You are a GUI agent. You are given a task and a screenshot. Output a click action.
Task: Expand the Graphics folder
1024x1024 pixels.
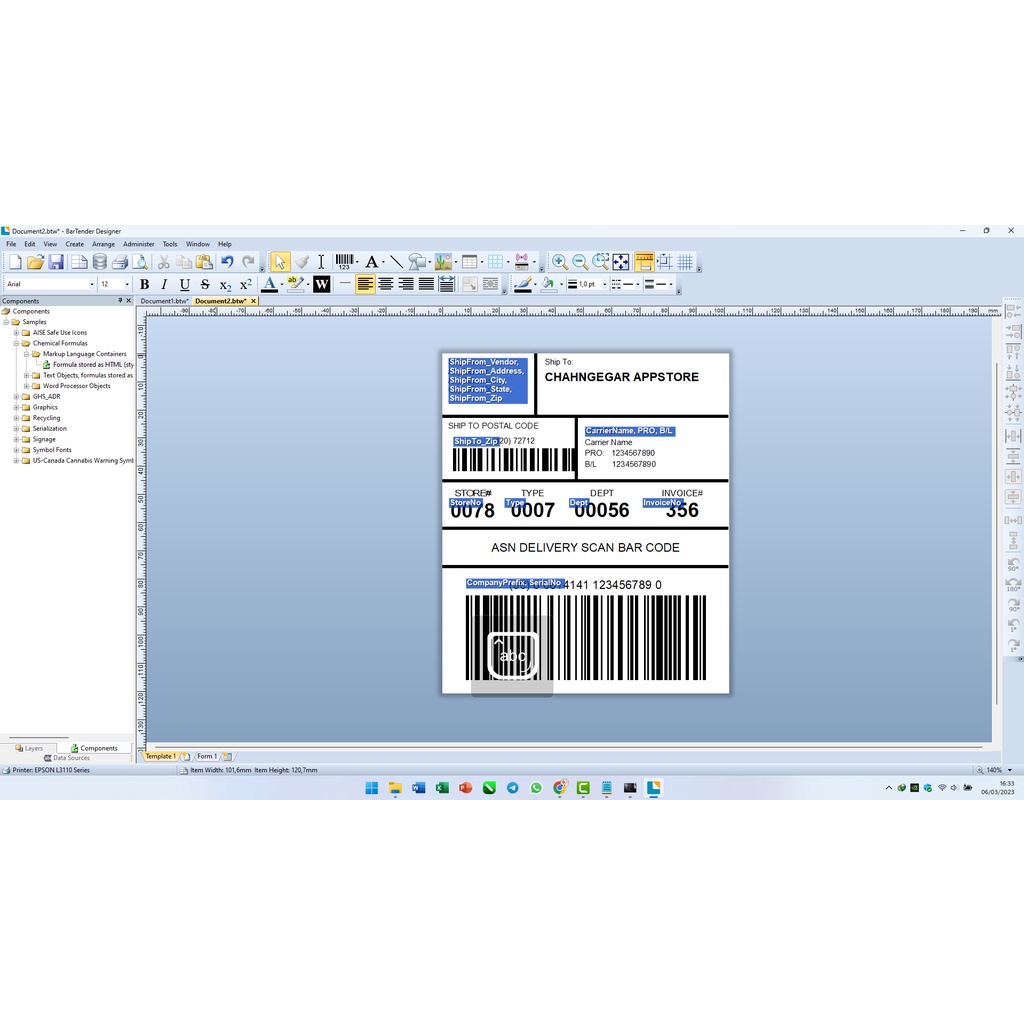16,407
